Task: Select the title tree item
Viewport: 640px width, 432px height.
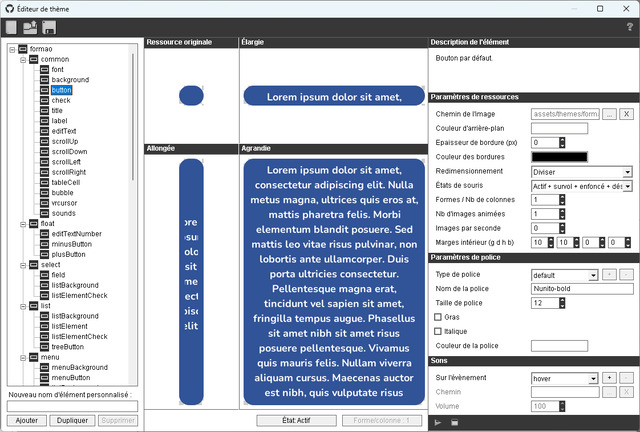Action: pyautogui.click(x=57, y=111)
